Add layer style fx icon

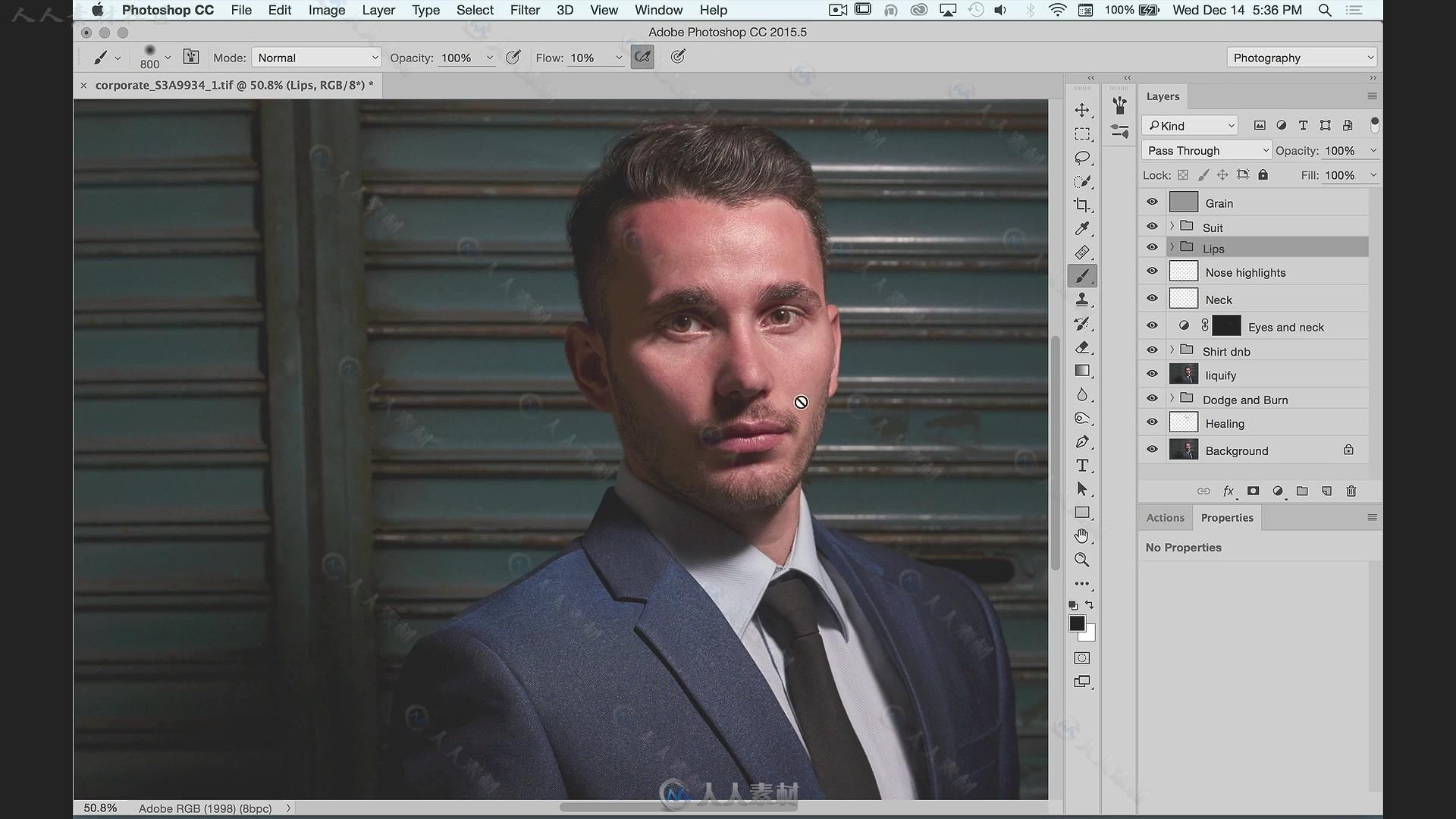click(1228, 491)
